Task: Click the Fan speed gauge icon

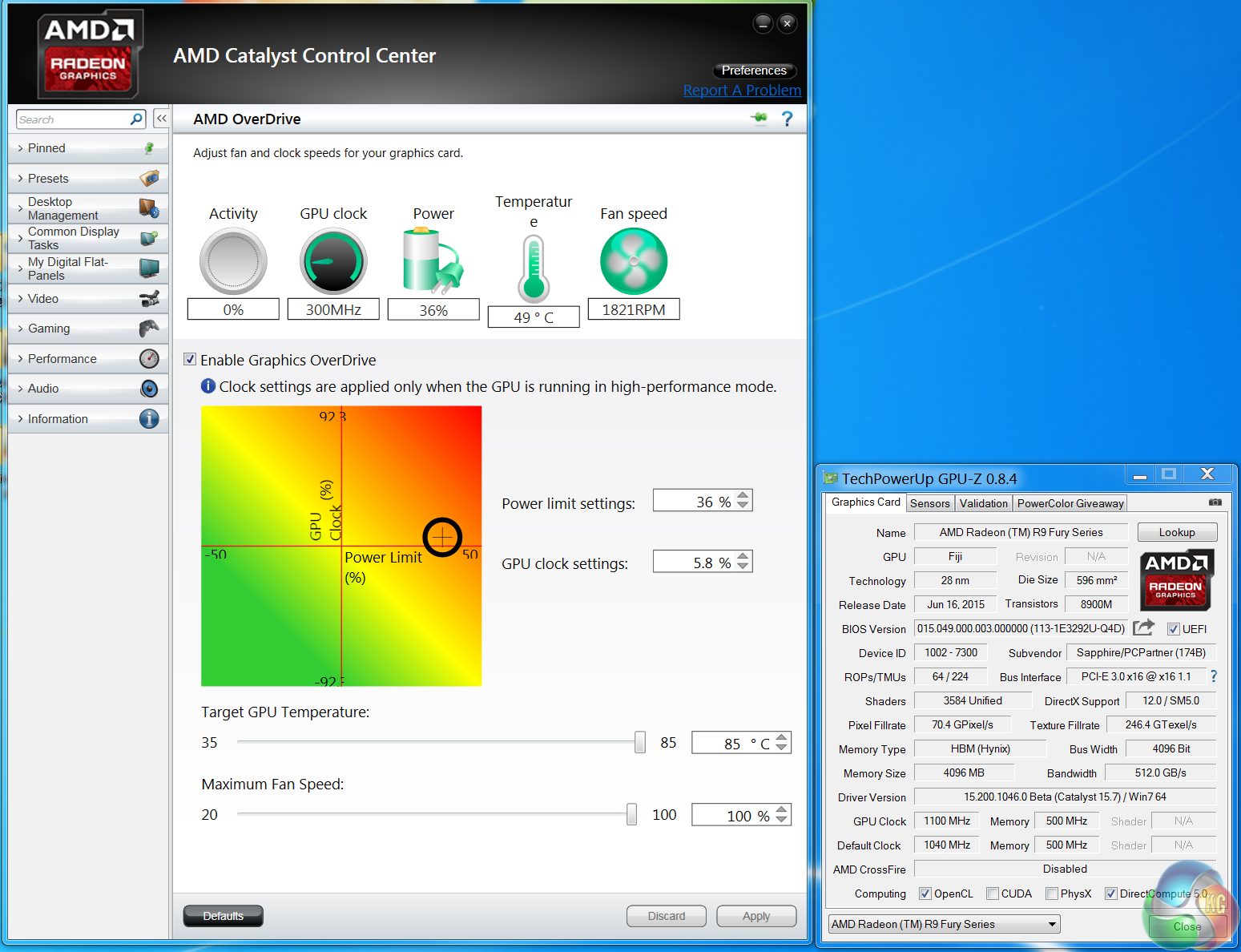Action: 633,261
